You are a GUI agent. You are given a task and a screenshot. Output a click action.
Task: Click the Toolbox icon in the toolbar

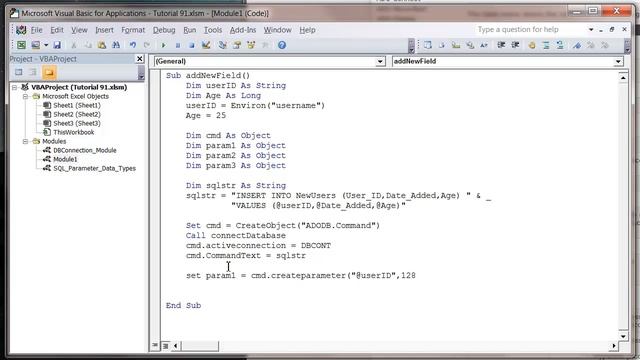(265, 45)
